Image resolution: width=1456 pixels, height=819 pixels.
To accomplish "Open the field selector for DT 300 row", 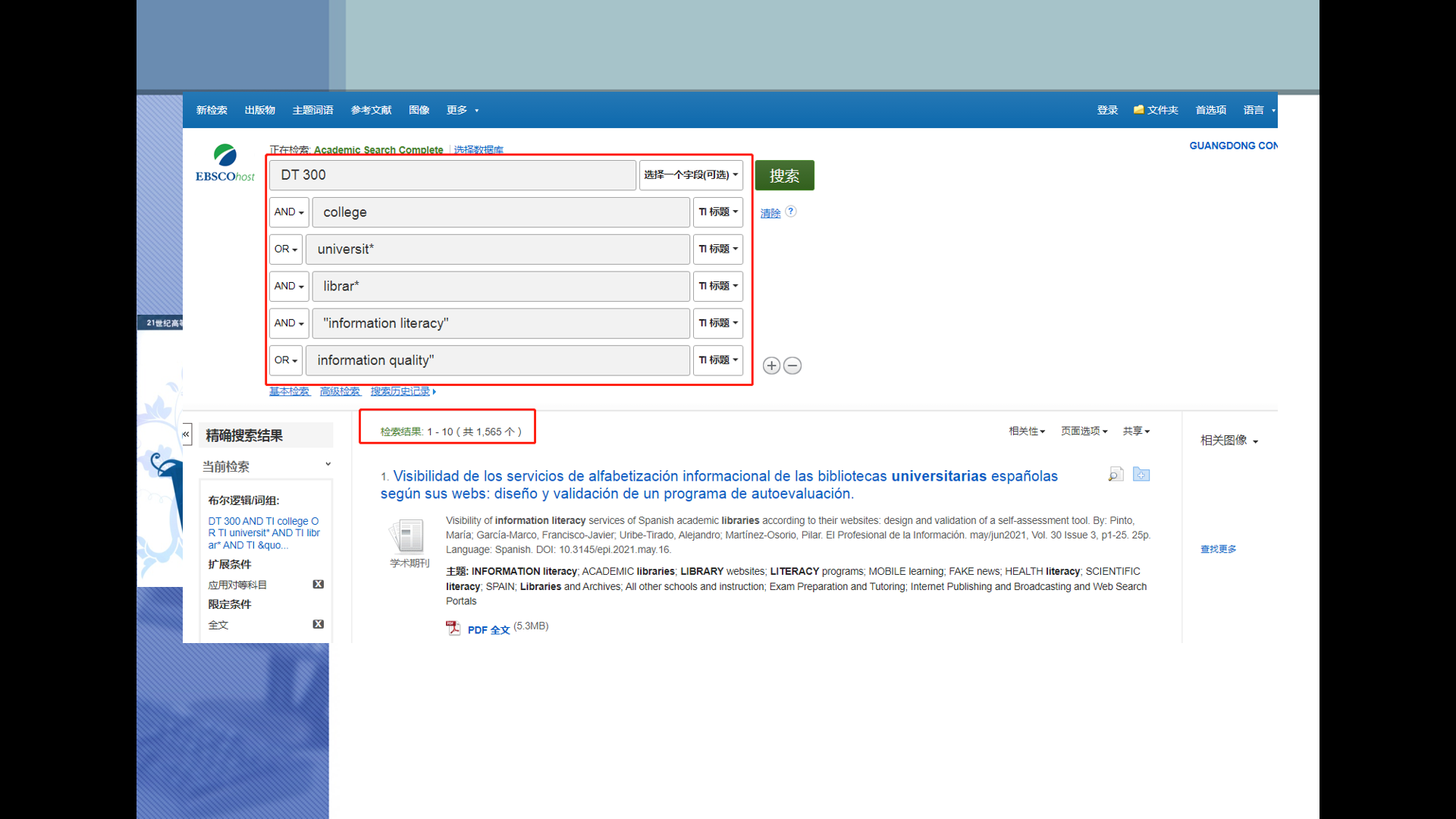I will [x=691, y=175].
